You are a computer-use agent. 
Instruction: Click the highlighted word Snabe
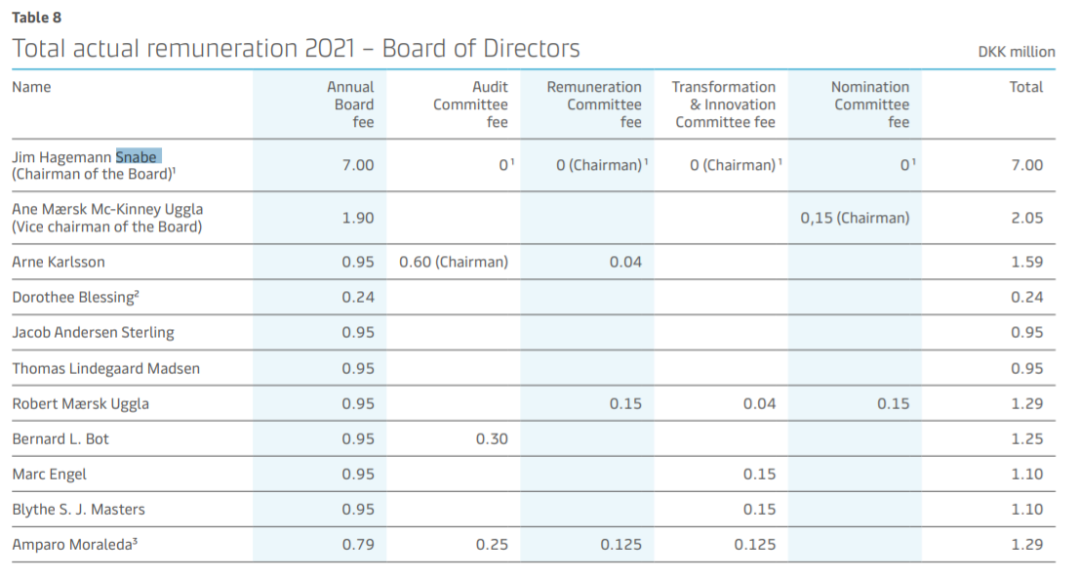coord(137,157)
